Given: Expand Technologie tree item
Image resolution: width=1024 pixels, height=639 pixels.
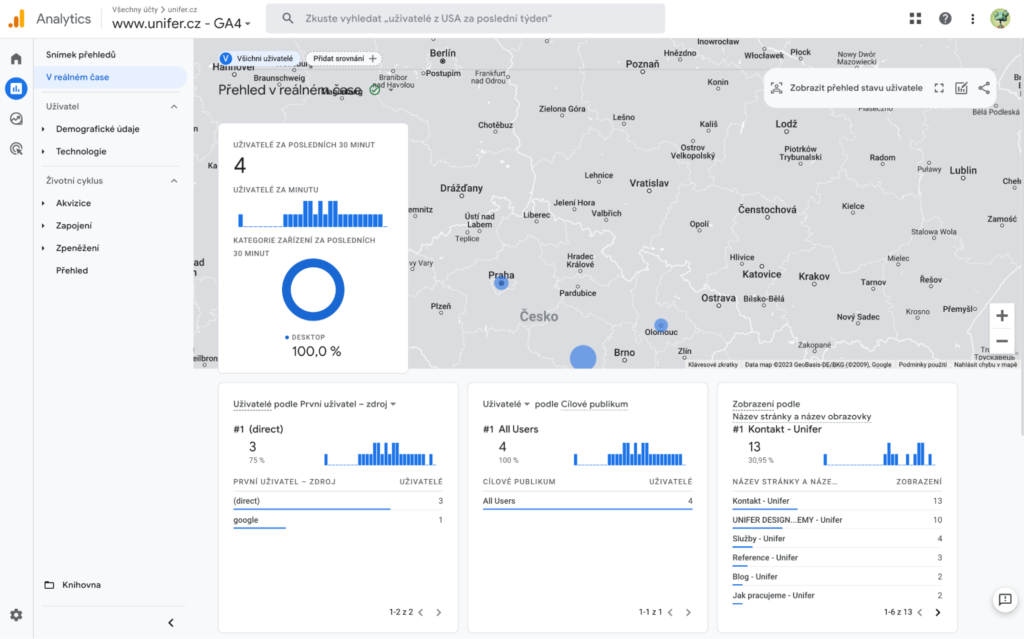Looking at the screenshot, I should (x=44, y=152).
